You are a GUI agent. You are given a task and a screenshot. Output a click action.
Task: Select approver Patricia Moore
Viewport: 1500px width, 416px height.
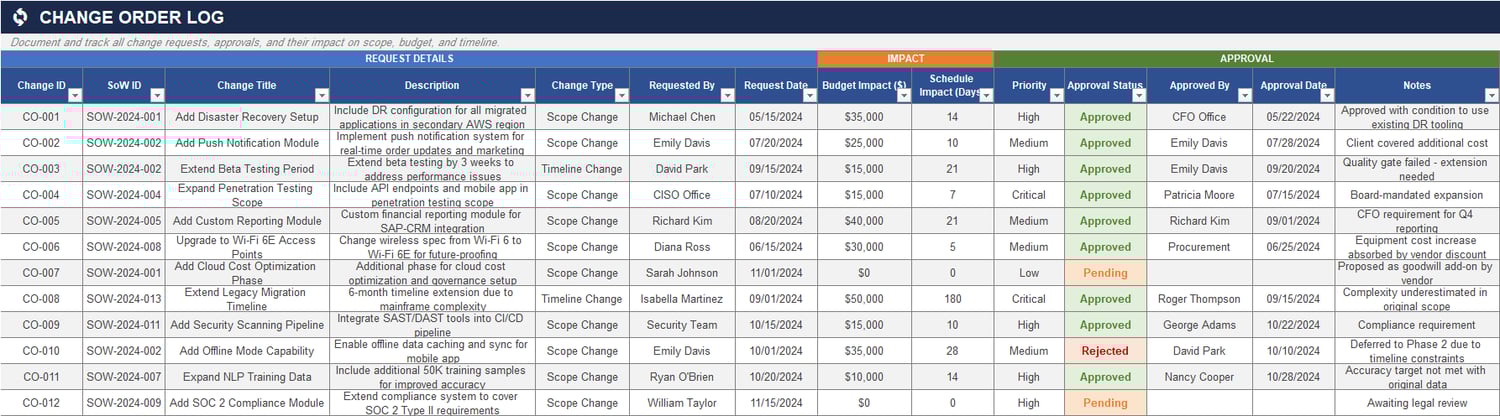[x=1199, y=195]
